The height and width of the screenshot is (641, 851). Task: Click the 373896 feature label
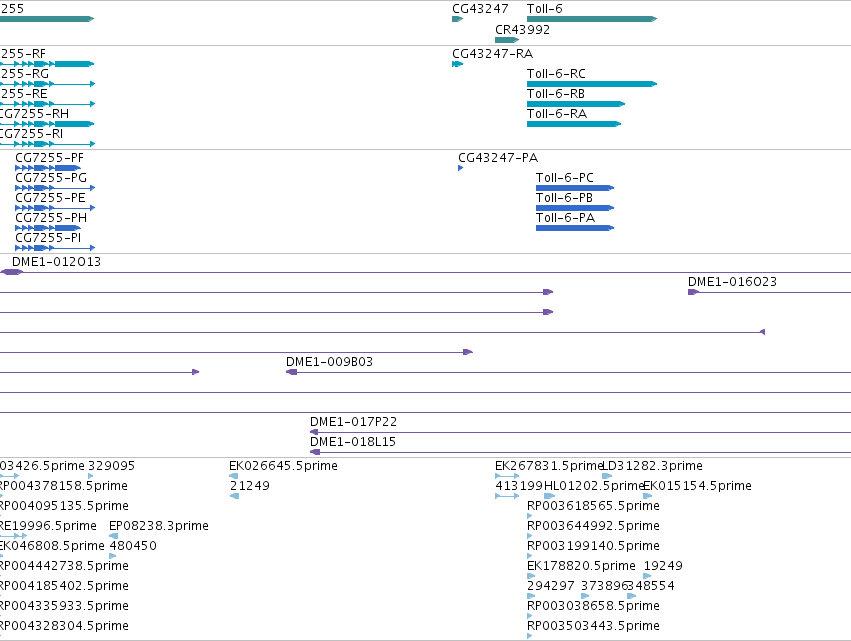pyautogui.click(x=604, y=587)
